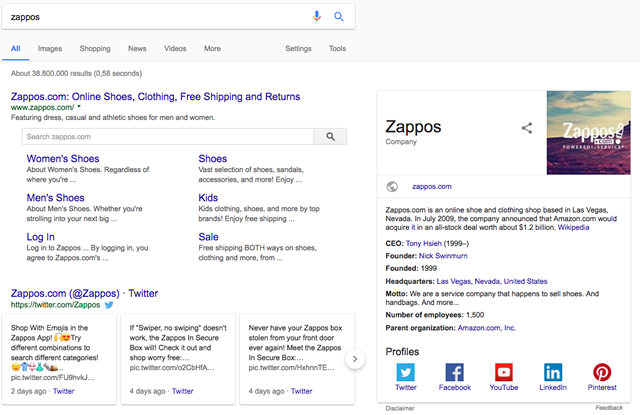Open the Shoes sitelink

coord(213,159)
